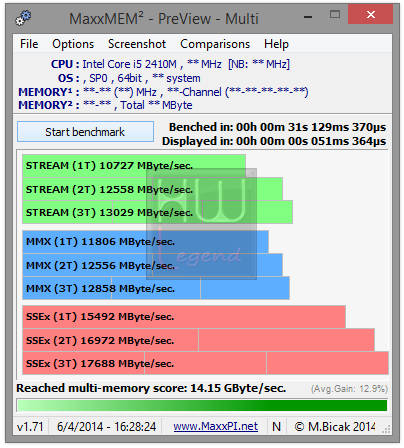Viewport: 404px width, 448px height.
Task: Maximize the MaxxMEM window
Action: point(335,14)
